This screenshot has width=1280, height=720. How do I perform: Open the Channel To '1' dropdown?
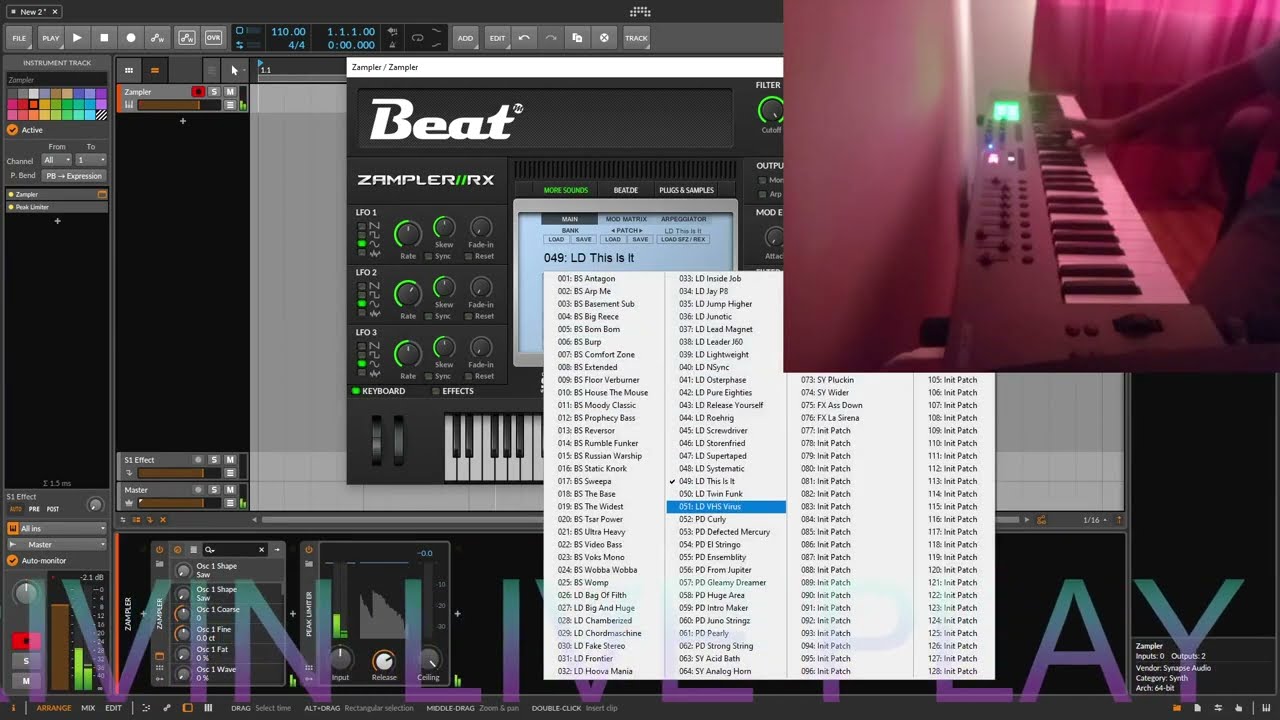(x=91, y=160)
